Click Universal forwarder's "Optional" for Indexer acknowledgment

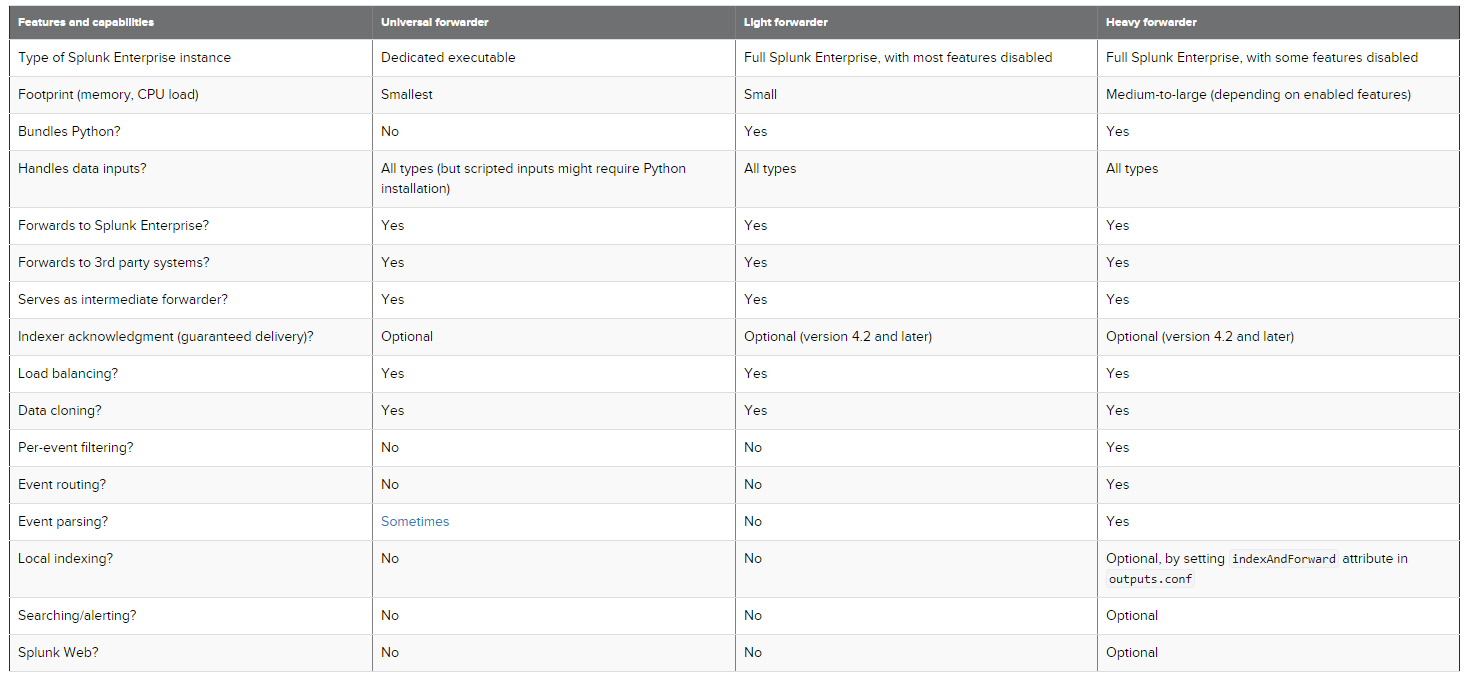pyautogui.click(x=407, y=336)
